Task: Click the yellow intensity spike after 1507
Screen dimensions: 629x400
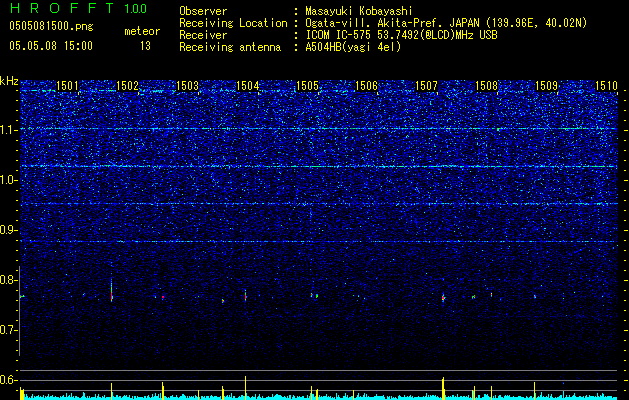Action: point(443,388)
